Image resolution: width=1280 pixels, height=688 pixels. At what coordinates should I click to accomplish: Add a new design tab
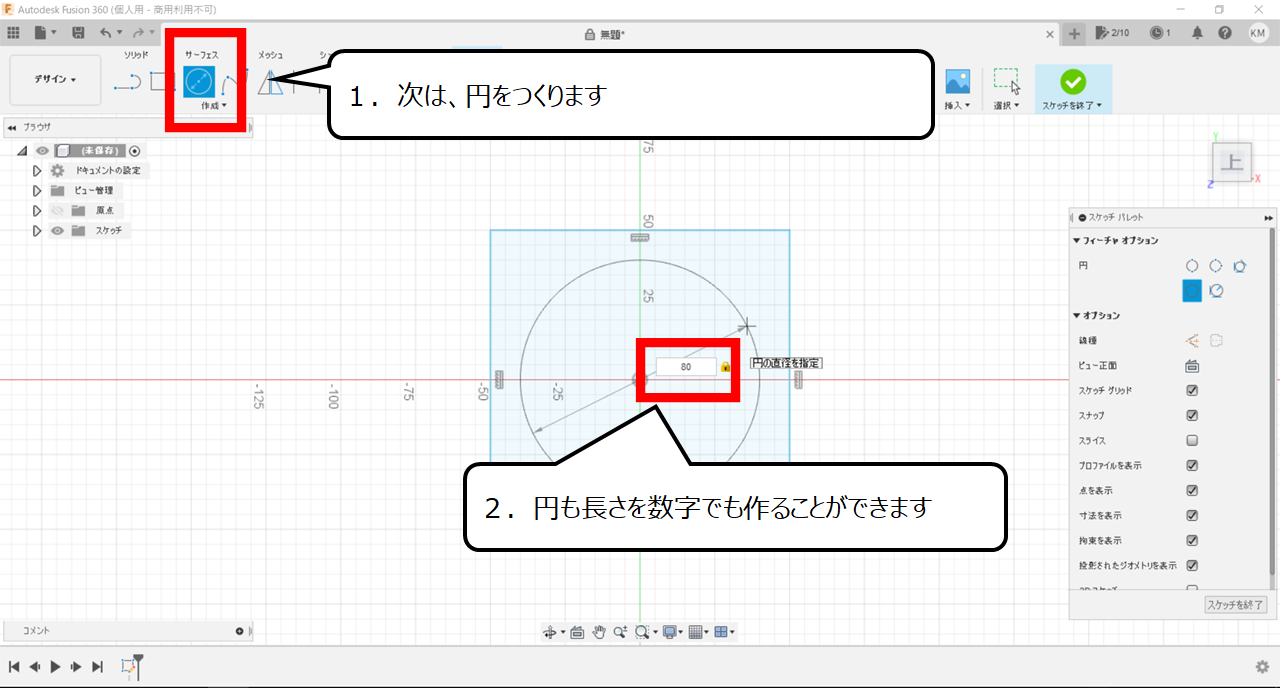1075,33
